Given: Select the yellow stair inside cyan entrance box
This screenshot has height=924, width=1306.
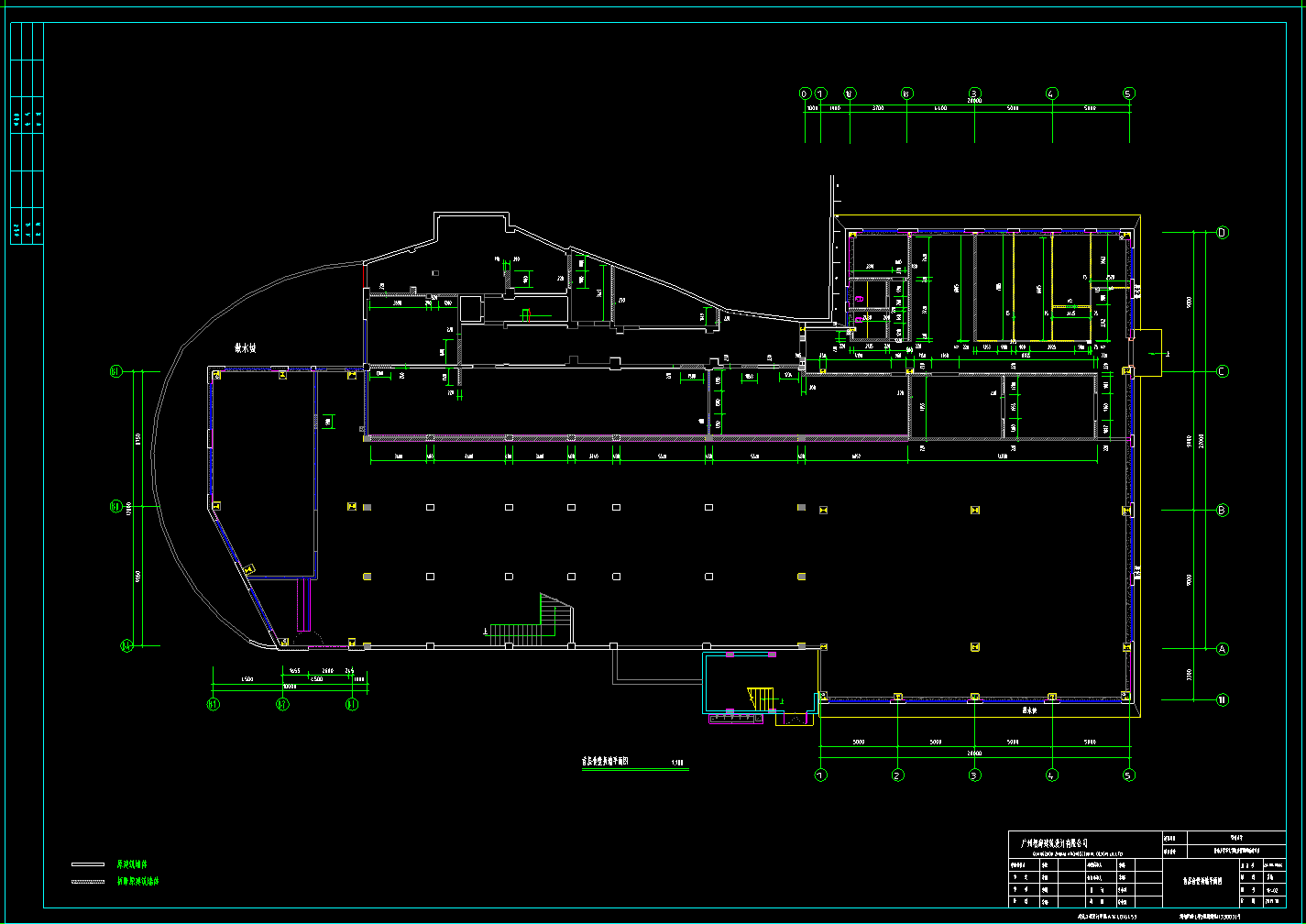Looking at the screenshot, I should 763,698.
